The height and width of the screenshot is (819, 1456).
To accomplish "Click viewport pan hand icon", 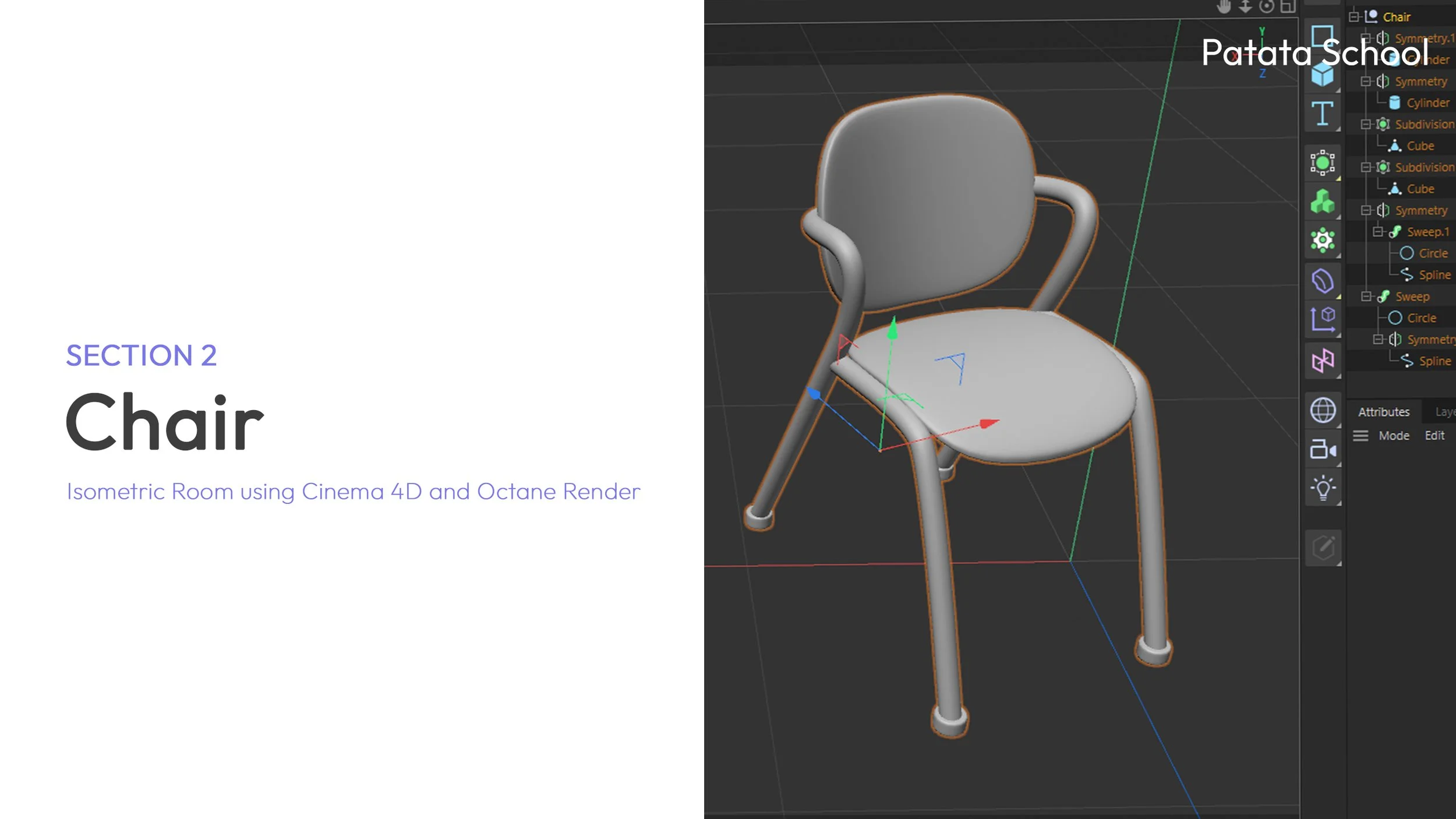I will (x=1224, y=7).
